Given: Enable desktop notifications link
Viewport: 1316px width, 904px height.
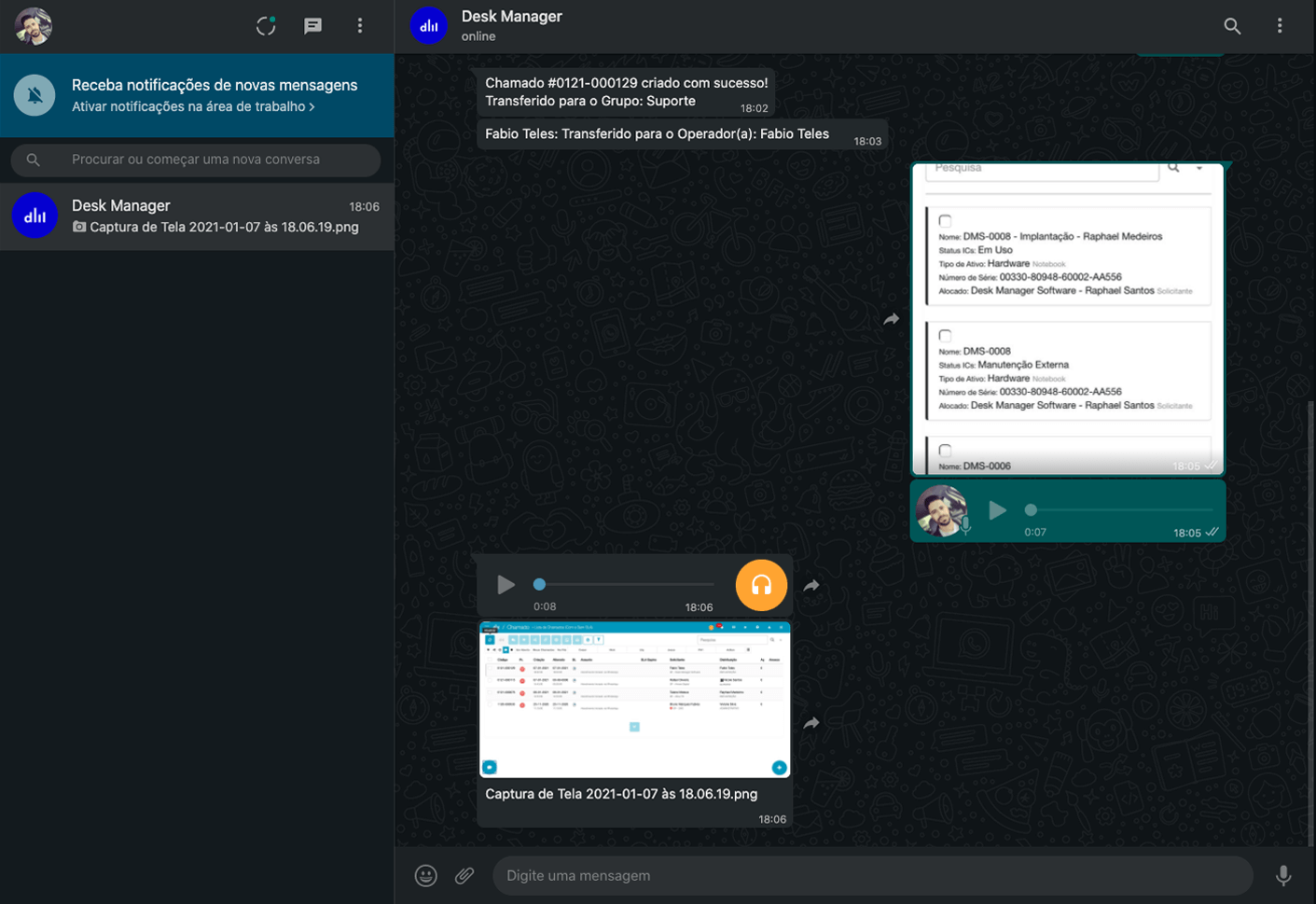Looking at the screenshot, I should pos(193,107).
